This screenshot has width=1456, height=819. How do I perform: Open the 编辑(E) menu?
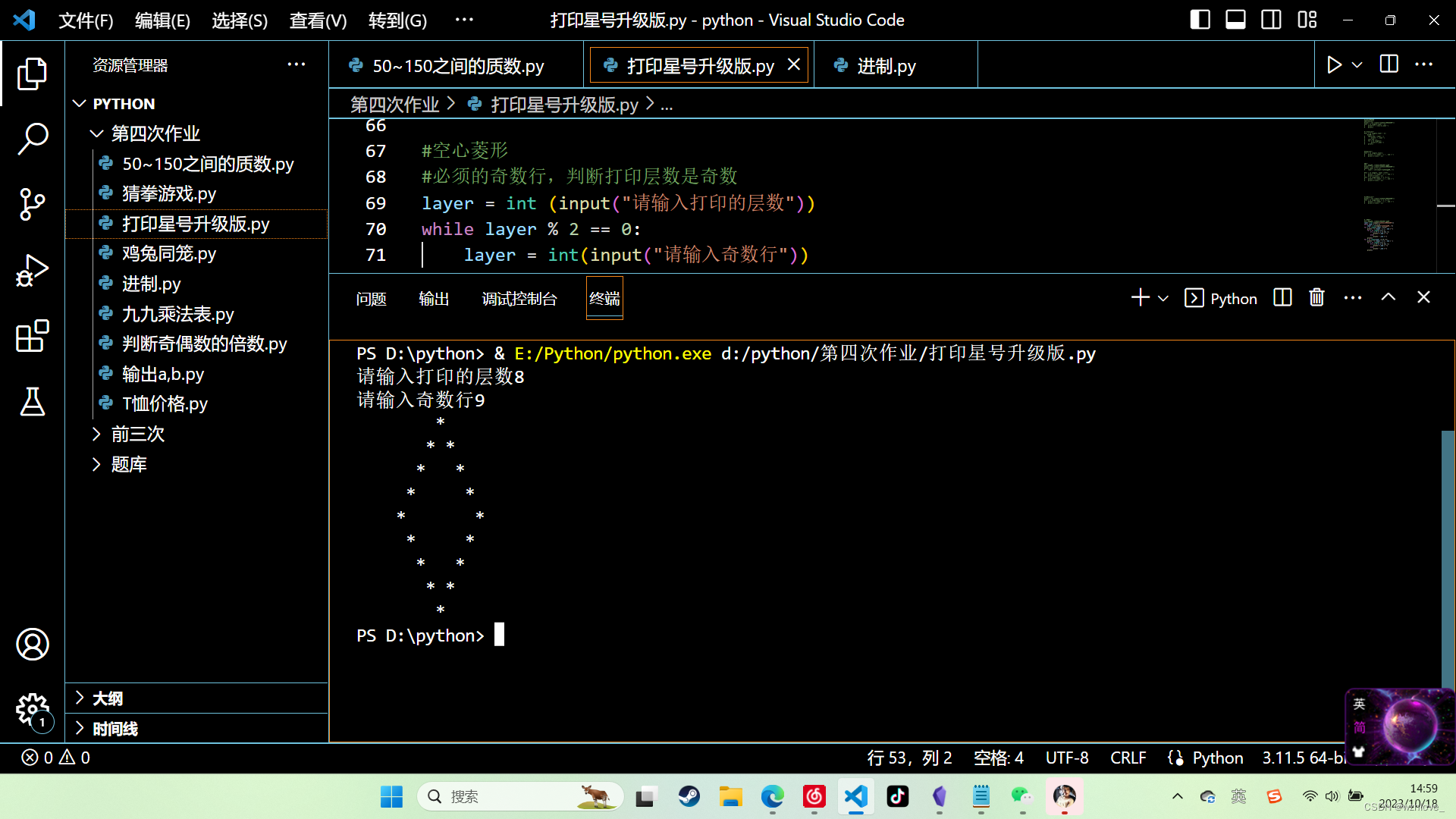coord(162,20)
